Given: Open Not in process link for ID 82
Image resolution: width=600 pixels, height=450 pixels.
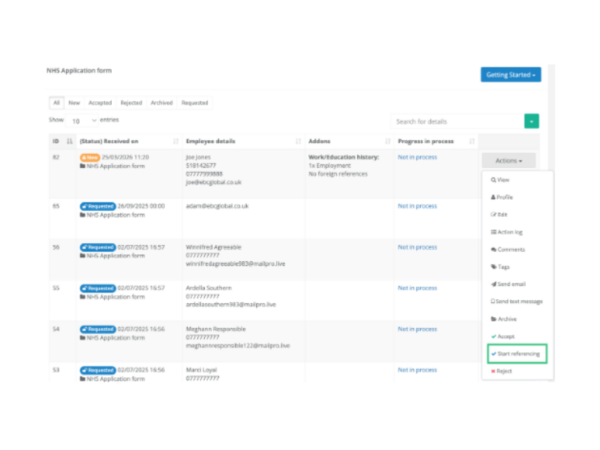Looking at the screenshot, I should click(417, 157).
